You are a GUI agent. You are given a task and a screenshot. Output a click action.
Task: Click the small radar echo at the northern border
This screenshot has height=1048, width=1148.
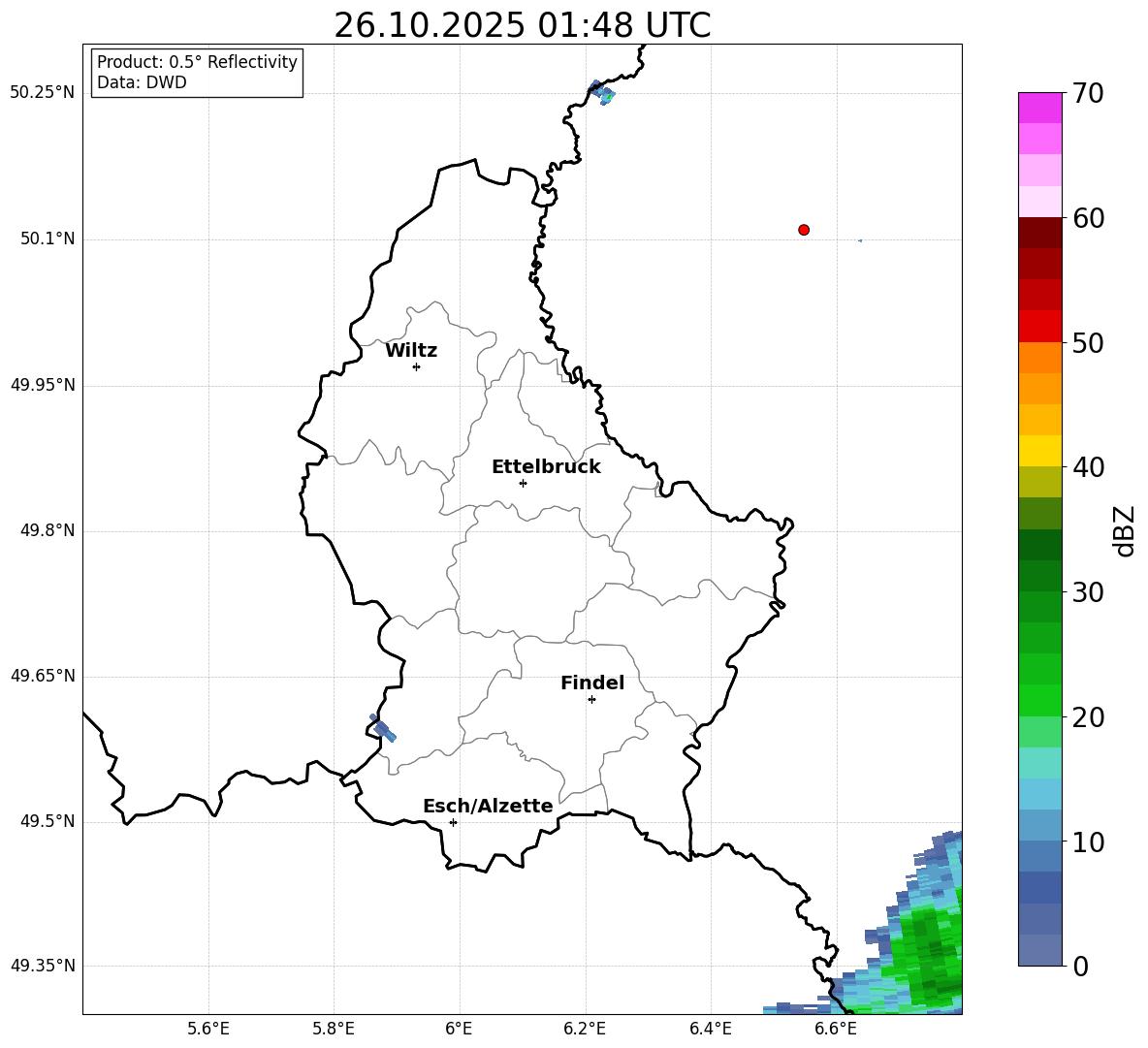602,93
